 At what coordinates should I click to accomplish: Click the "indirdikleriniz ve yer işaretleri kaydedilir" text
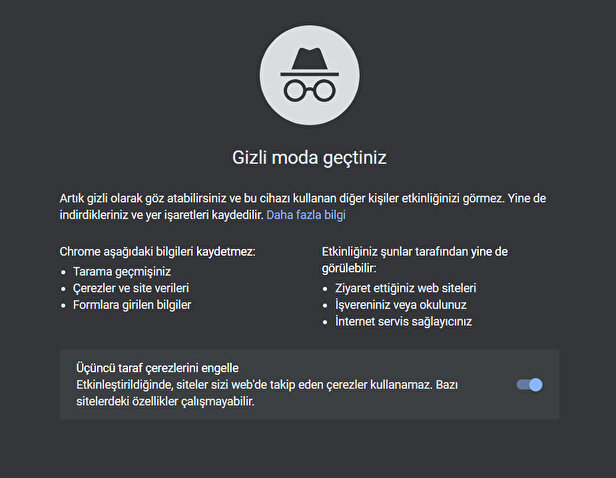click(160, 214)
